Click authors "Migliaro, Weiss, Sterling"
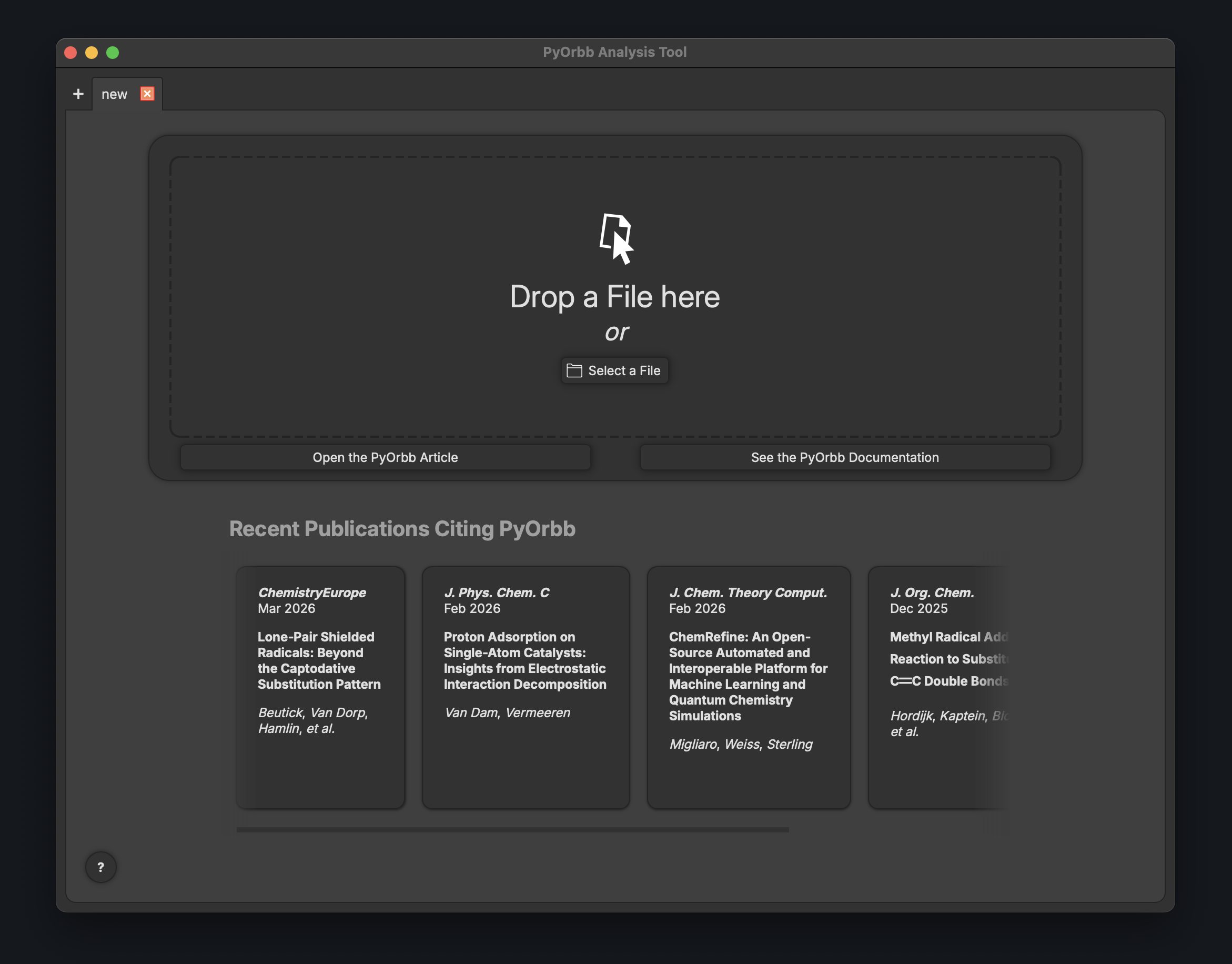 (741, 745)
